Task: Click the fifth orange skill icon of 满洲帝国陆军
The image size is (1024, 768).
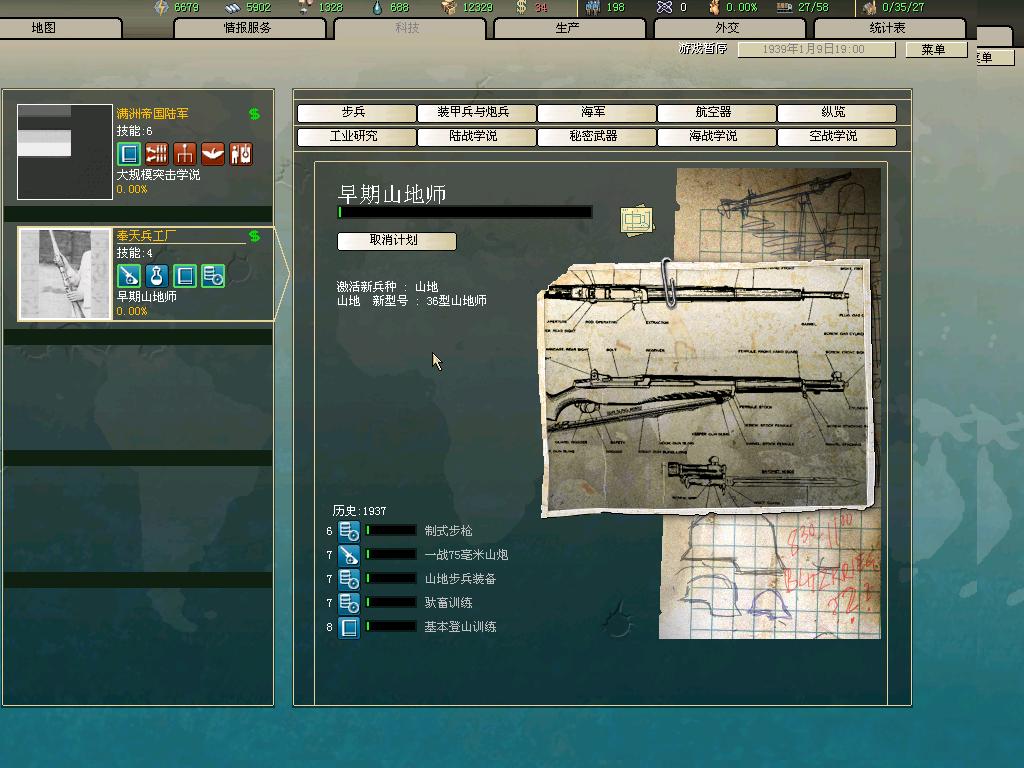Action: pos(241,154)
